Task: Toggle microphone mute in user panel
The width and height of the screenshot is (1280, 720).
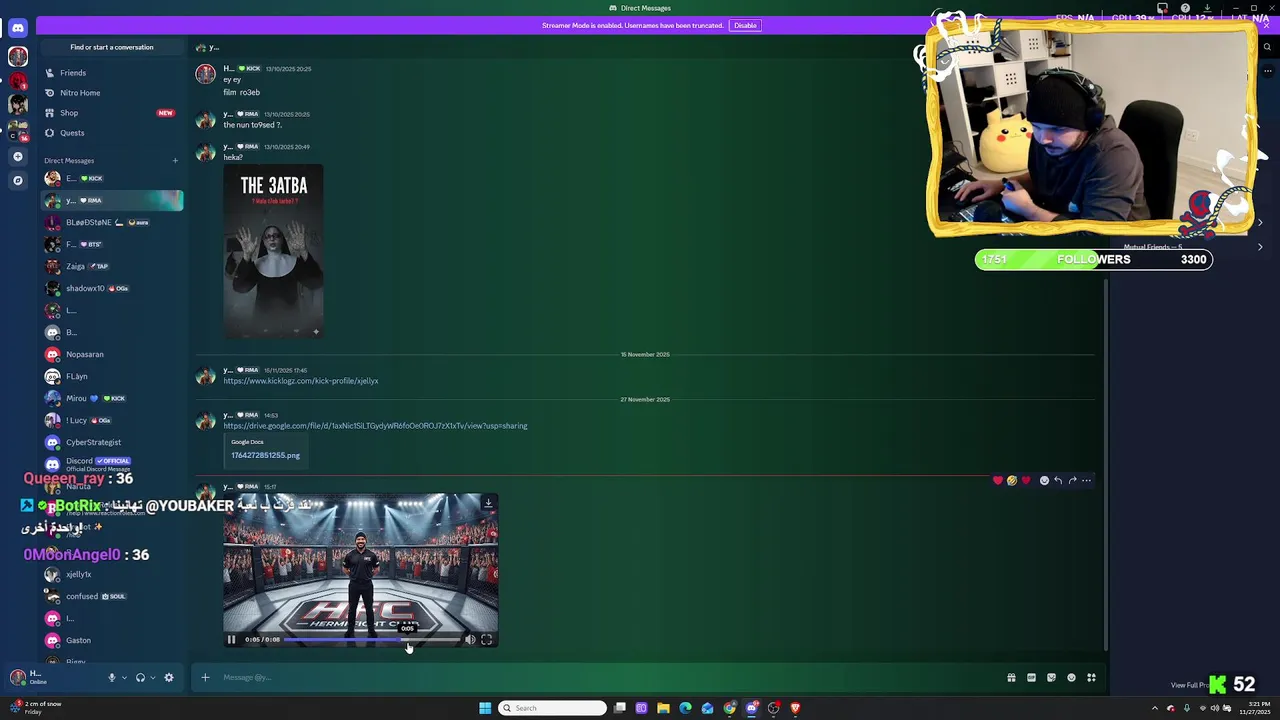Action: click(x=112, y=677)
